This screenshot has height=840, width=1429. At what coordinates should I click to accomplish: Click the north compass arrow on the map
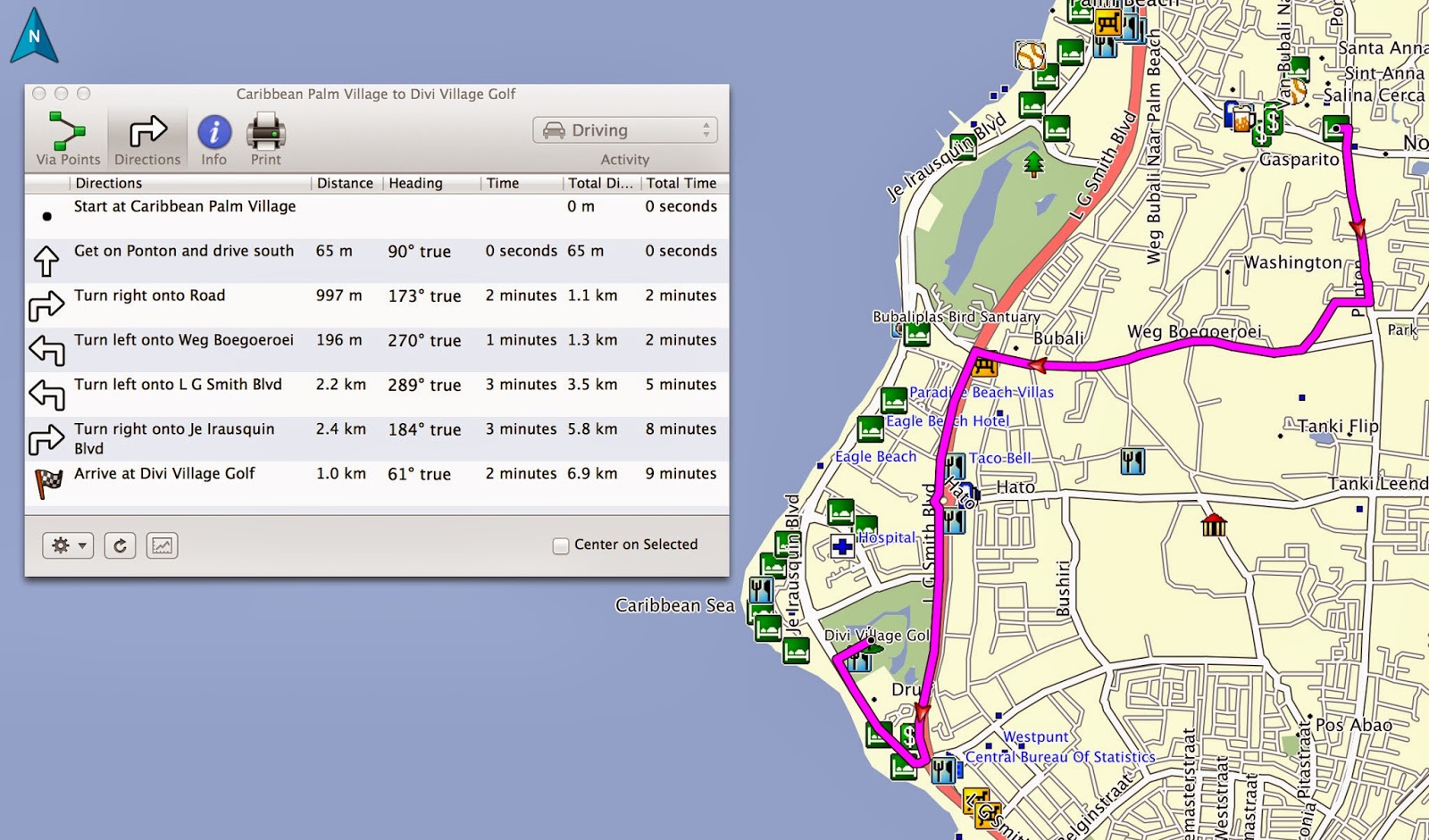pos(34,36)
